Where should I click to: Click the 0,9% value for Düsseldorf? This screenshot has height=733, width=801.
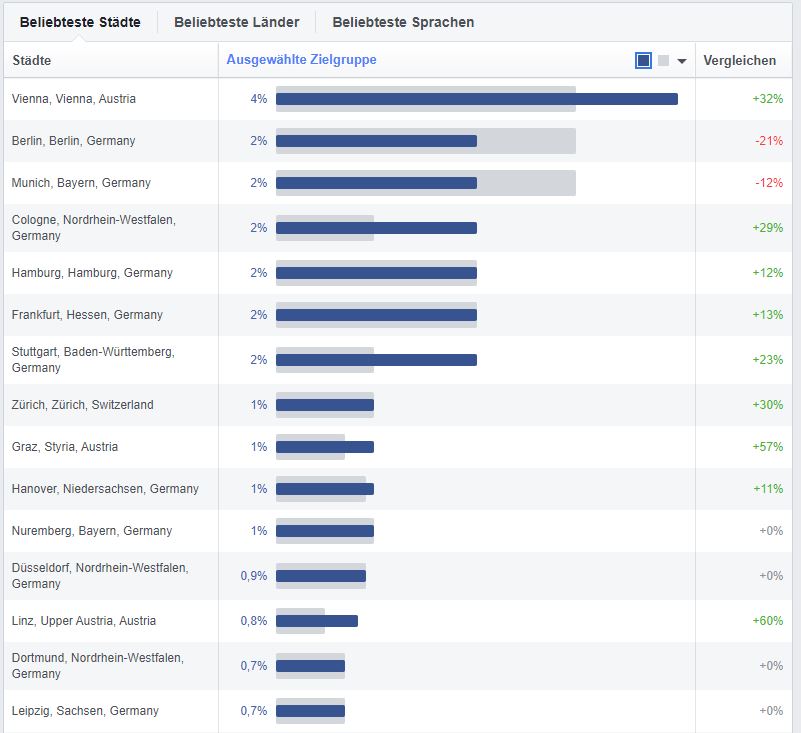[254, 576]
